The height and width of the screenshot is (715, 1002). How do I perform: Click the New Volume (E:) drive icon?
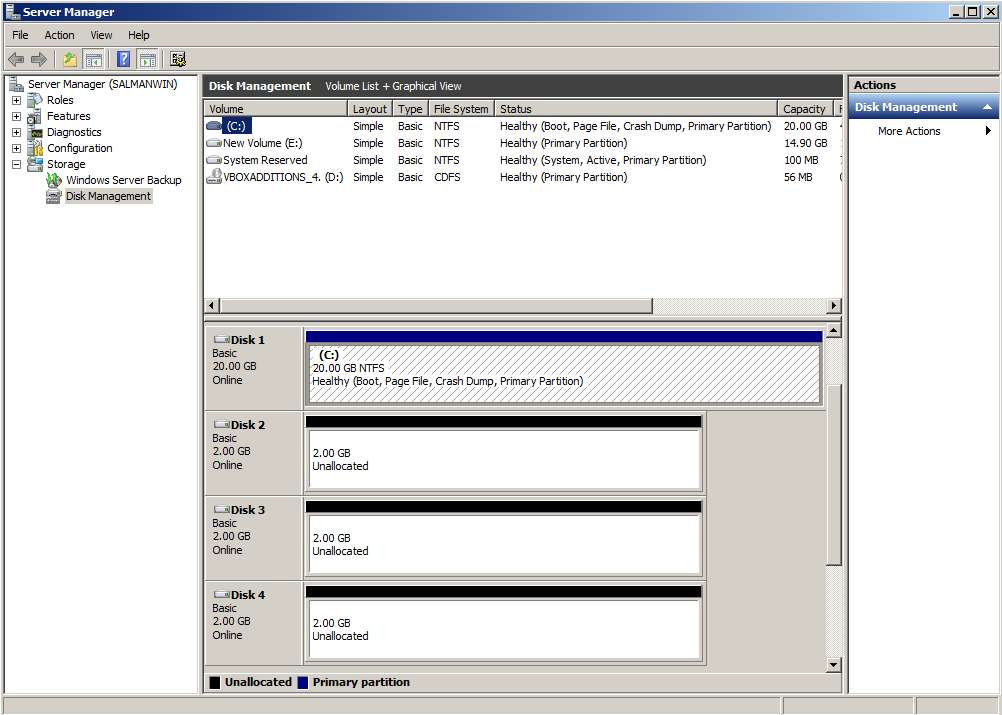pos(214,143)
